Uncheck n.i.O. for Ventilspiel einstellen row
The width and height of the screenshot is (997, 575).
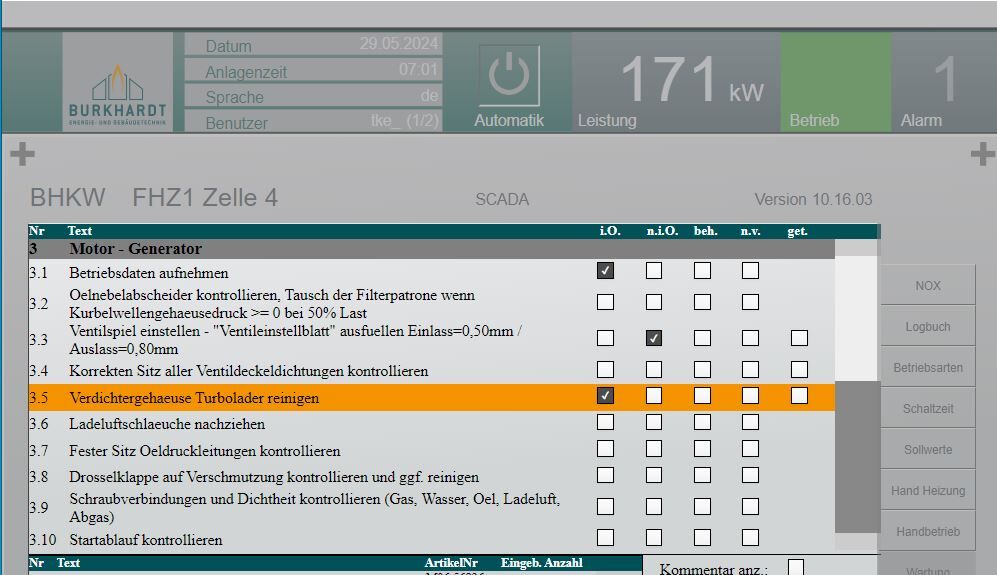(x=653, y=338)
